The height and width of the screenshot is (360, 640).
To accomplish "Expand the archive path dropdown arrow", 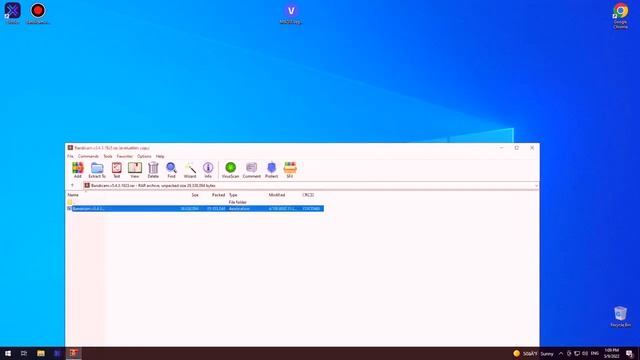I will pyautogui.click(x=536, y=186).
